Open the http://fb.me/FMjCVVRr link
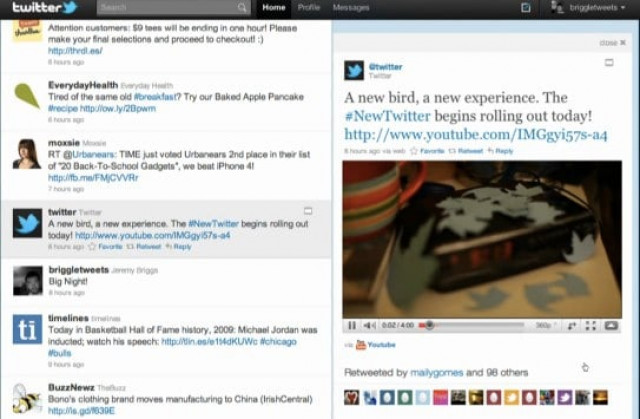Screen dimensions: 640x419 93,178
